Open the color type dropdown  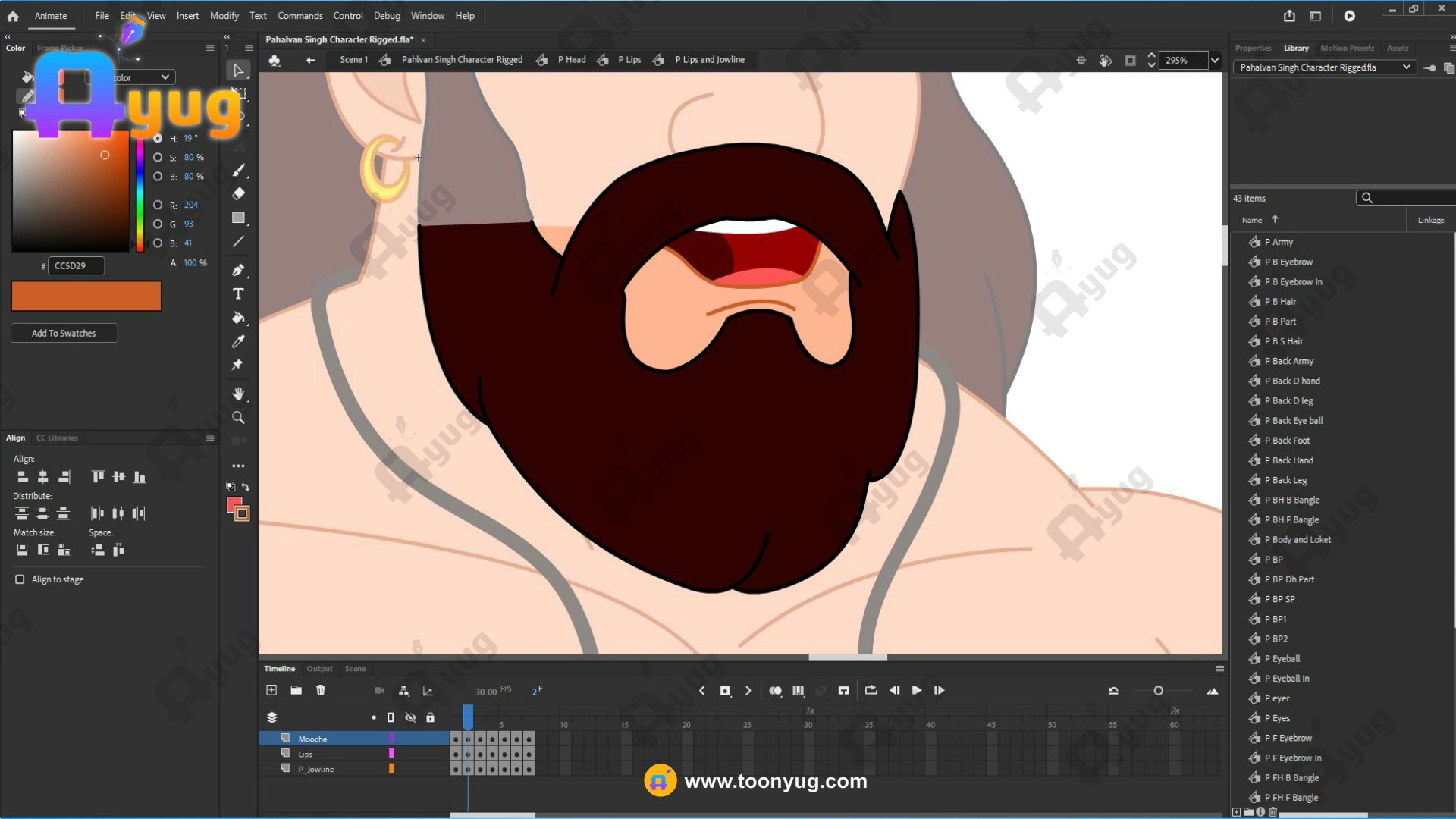pos(165,77)
